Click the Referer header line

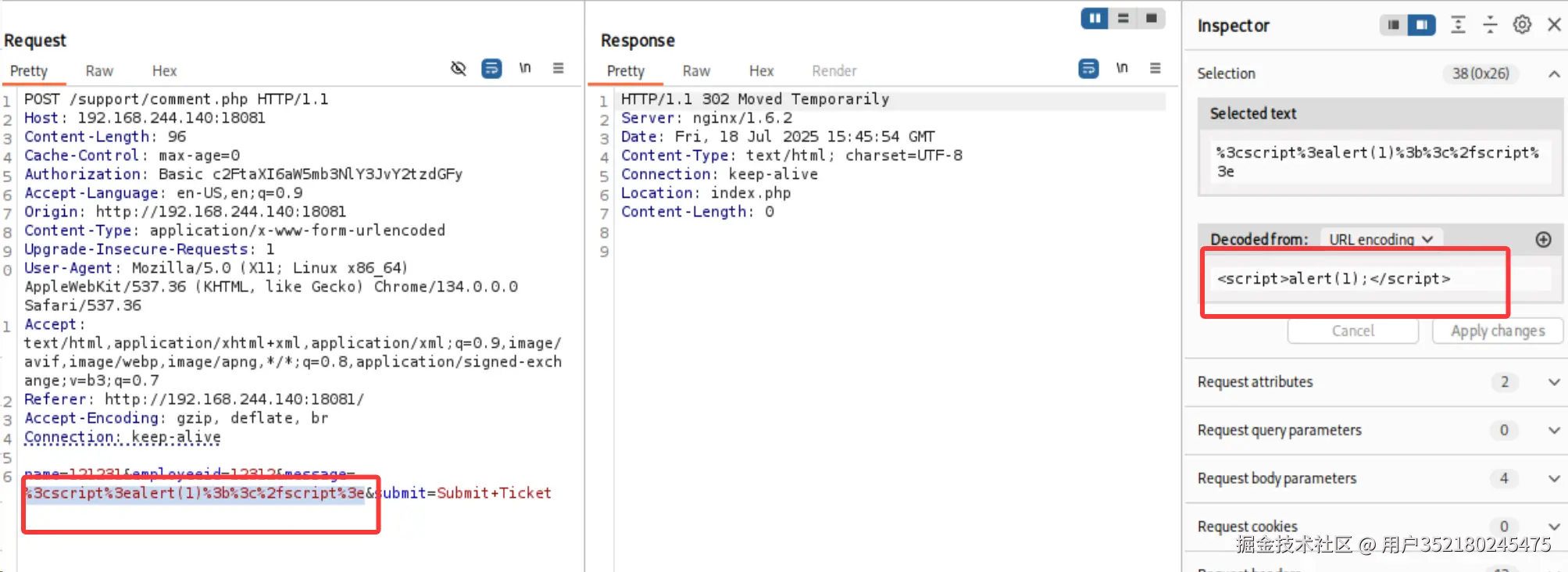tap(194, 399)
